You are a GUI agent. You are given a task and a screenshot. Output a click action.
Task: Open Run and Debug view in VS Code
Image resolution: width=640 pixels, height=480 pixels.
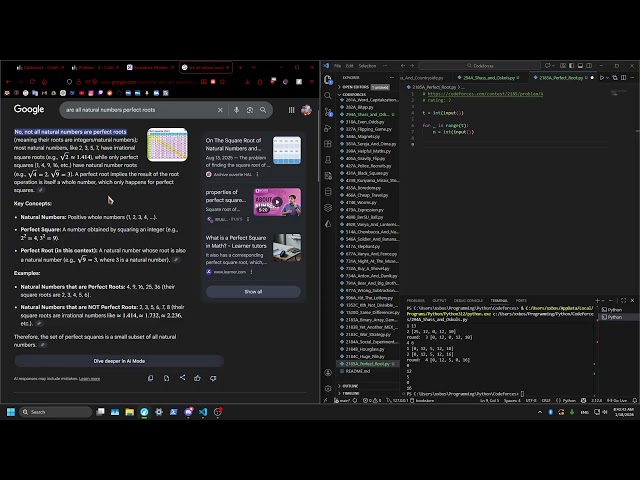click(x=328, y=128)
